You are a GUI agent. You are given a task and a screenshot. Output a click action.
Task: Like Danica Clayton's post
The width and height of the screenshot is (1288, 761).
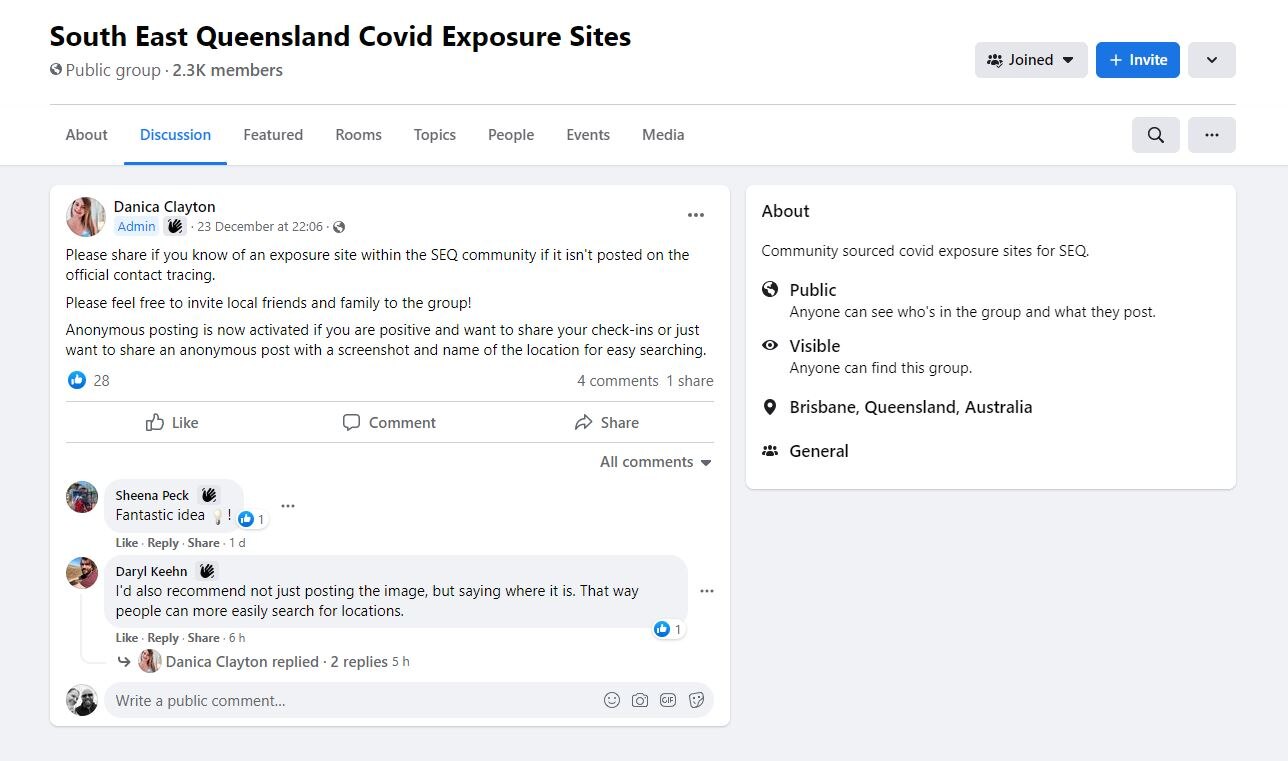point(171,422)
